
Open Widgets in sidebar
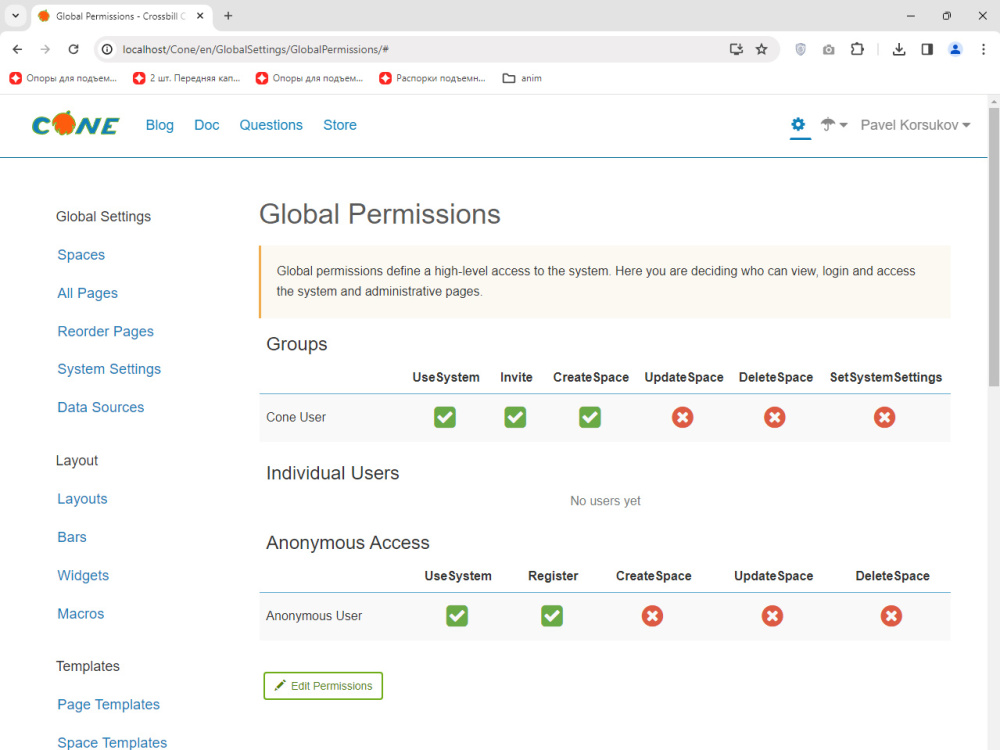click(83, 575)
